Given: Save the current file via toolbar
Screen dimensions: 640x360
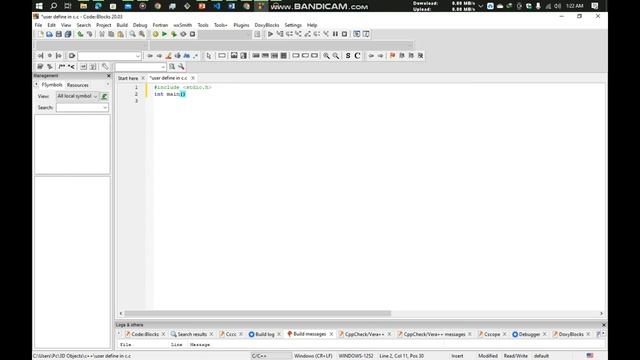Looking at the screenshot, I should tap(59, 34).
